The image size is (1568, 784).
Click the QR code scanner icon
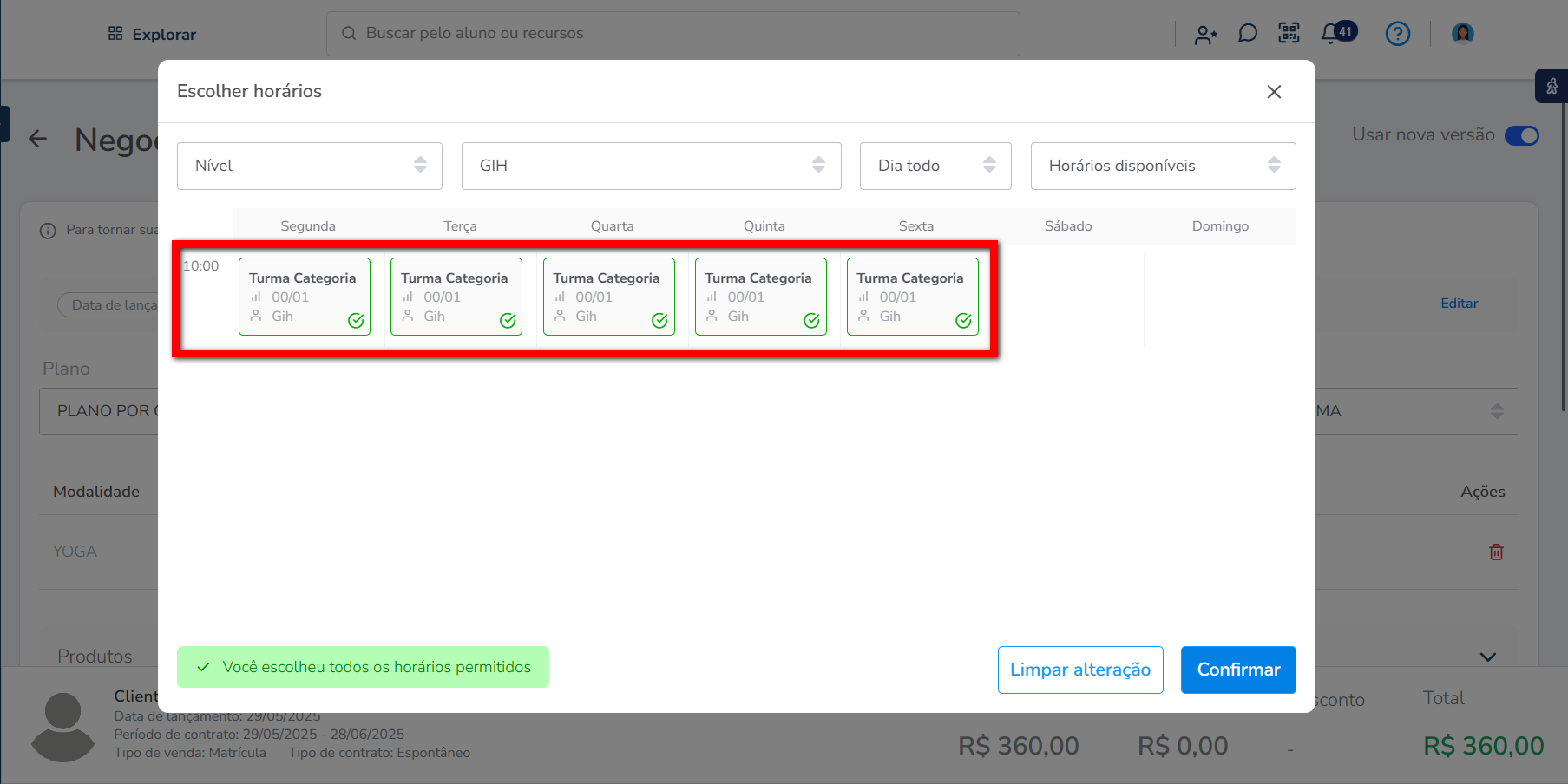click(x=1289, y=34)
